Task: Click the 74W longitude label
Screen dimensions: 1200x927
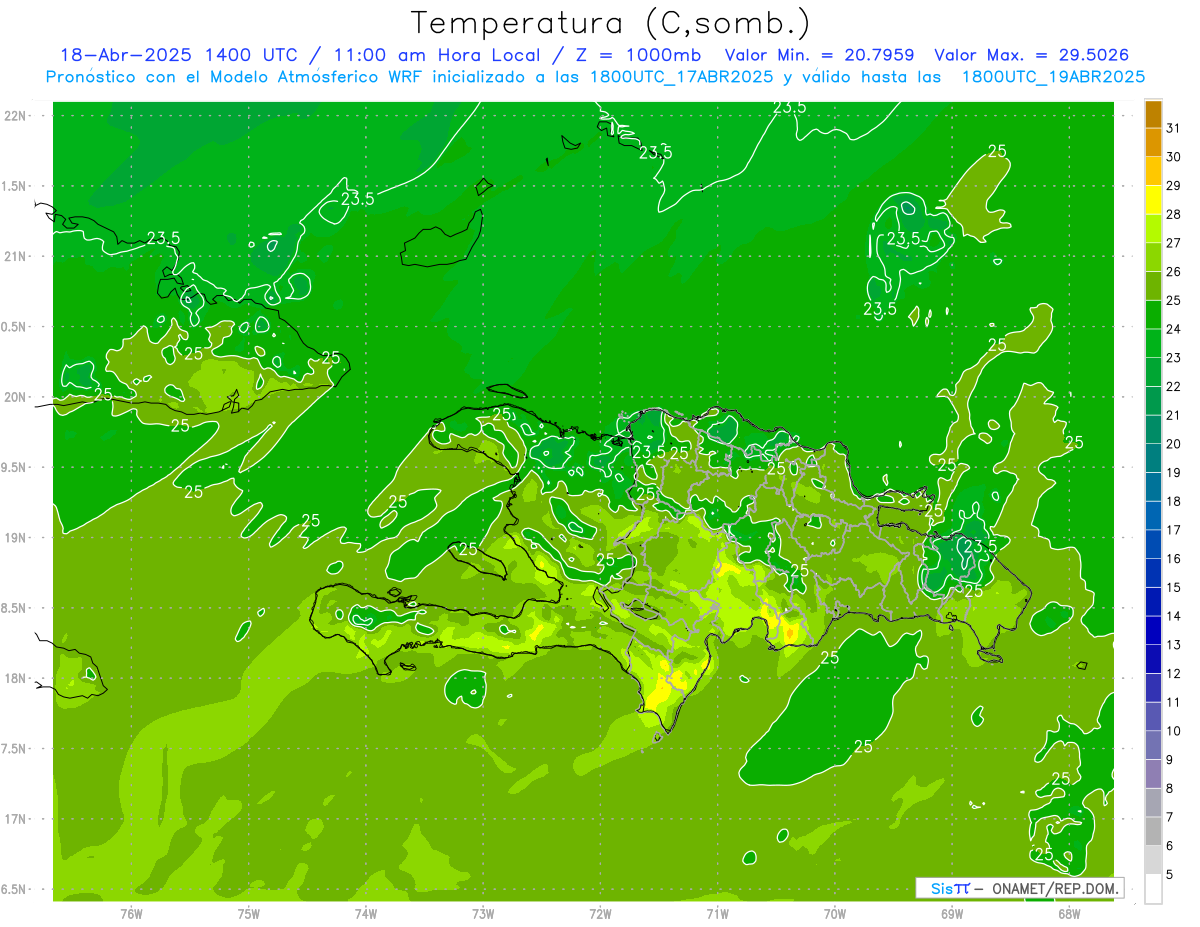Action: point(366,913)
